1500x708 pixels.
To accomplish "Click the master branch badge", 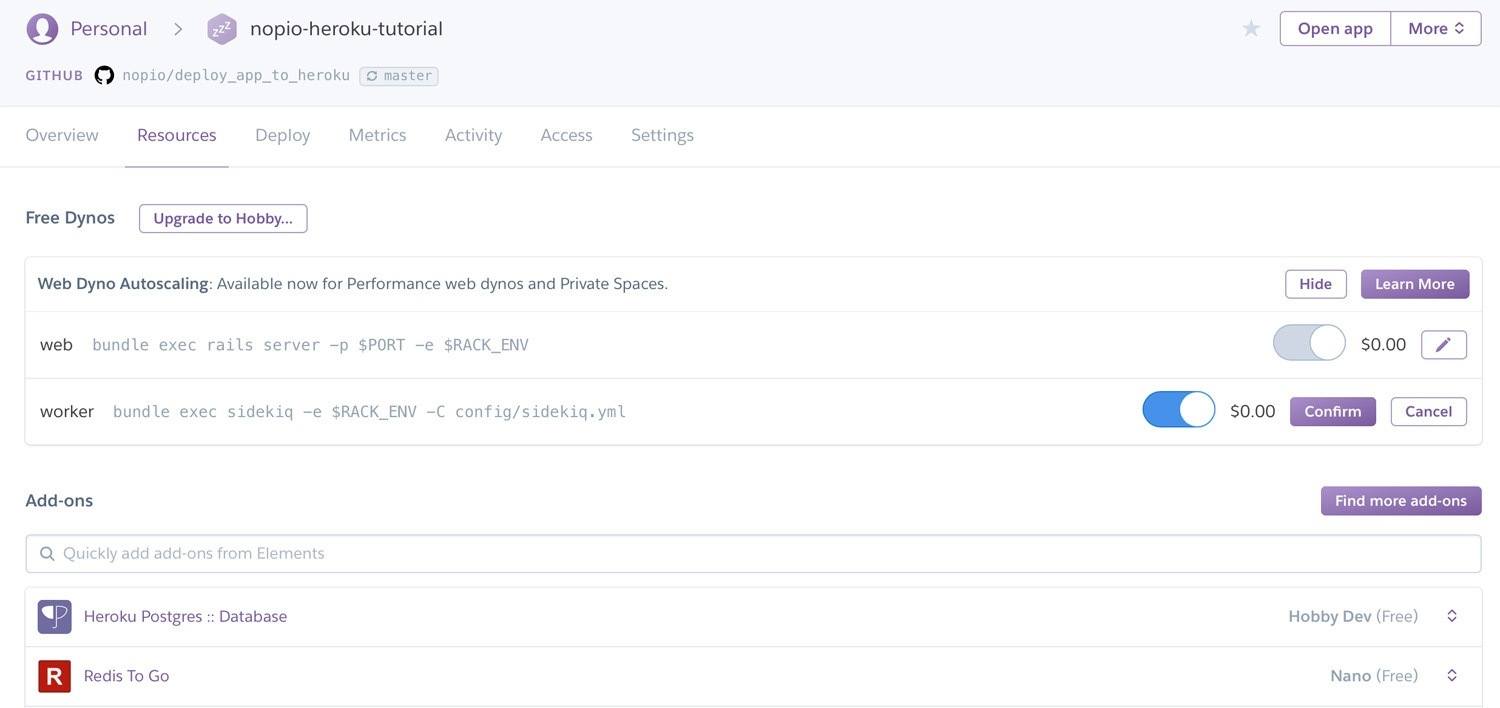I will (399, 76).
